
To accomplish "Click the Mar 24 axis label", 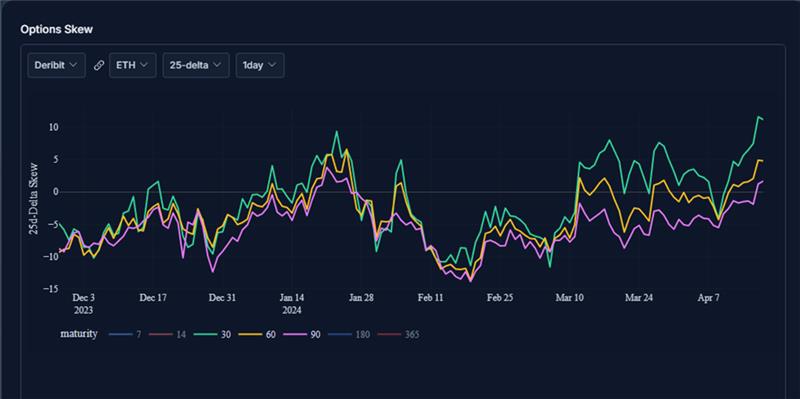I will (x=639, y=298).
